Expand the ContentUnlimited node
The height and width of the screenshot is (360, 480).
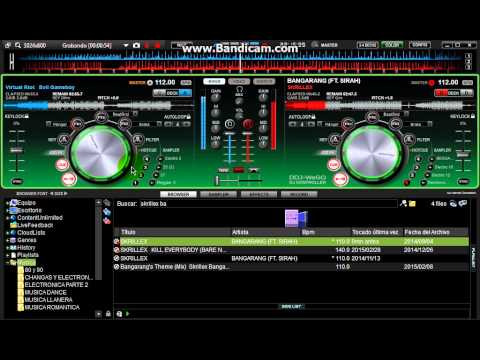click(7, 218)
